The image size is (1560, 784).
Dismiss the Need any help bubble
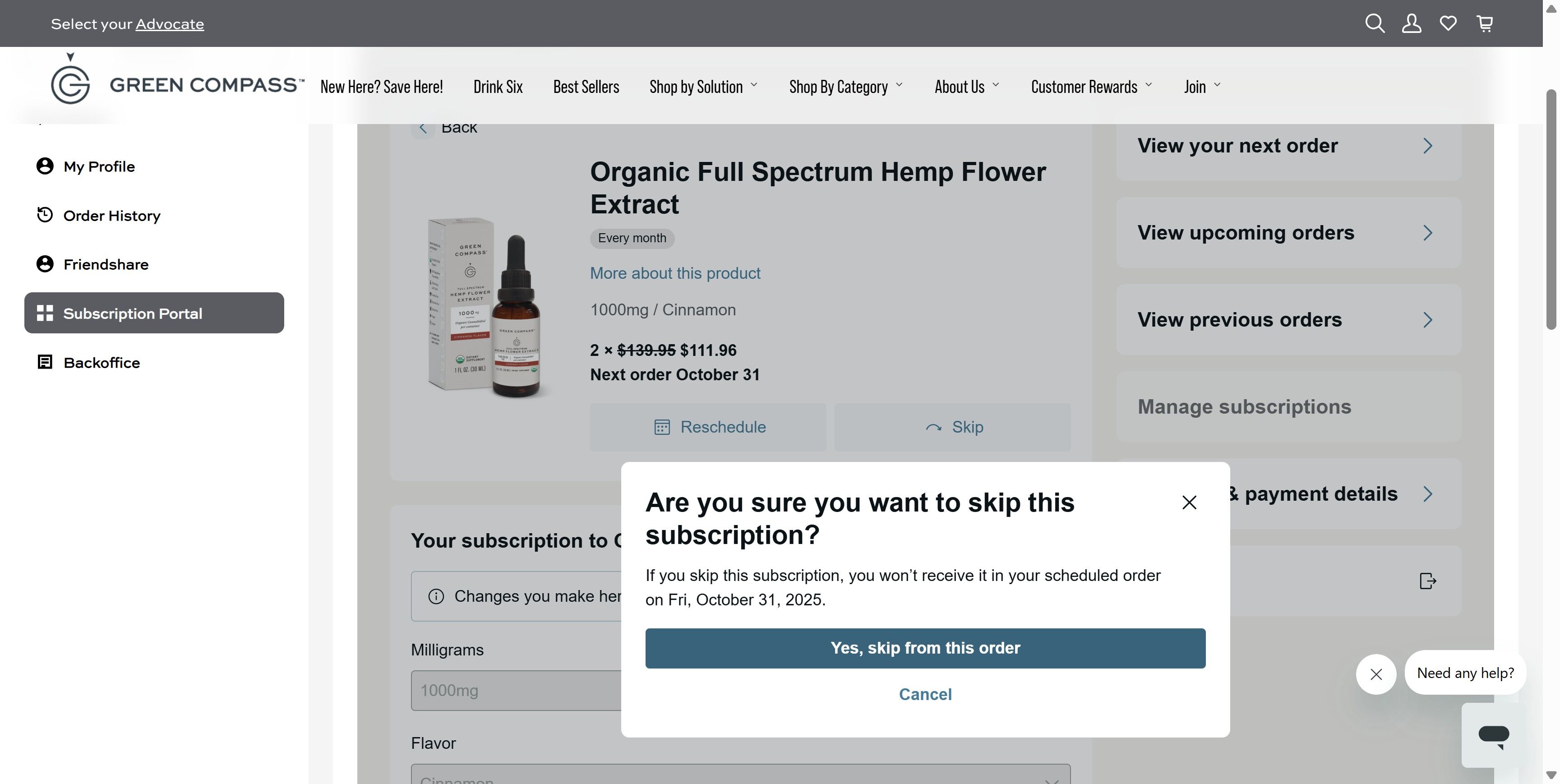(x=1376, y=674)
